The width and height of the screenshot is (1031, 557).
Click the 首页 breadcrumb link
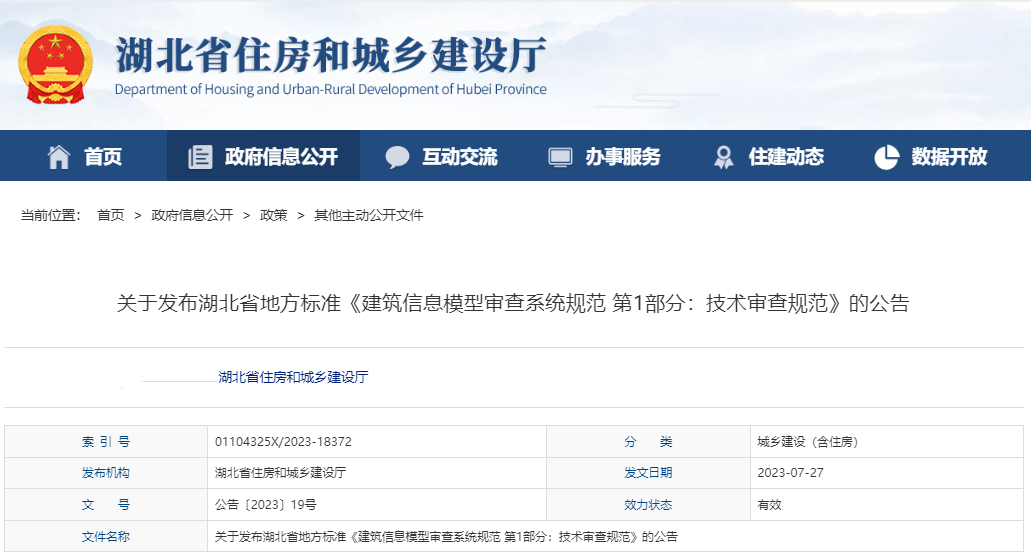point(110,215)
